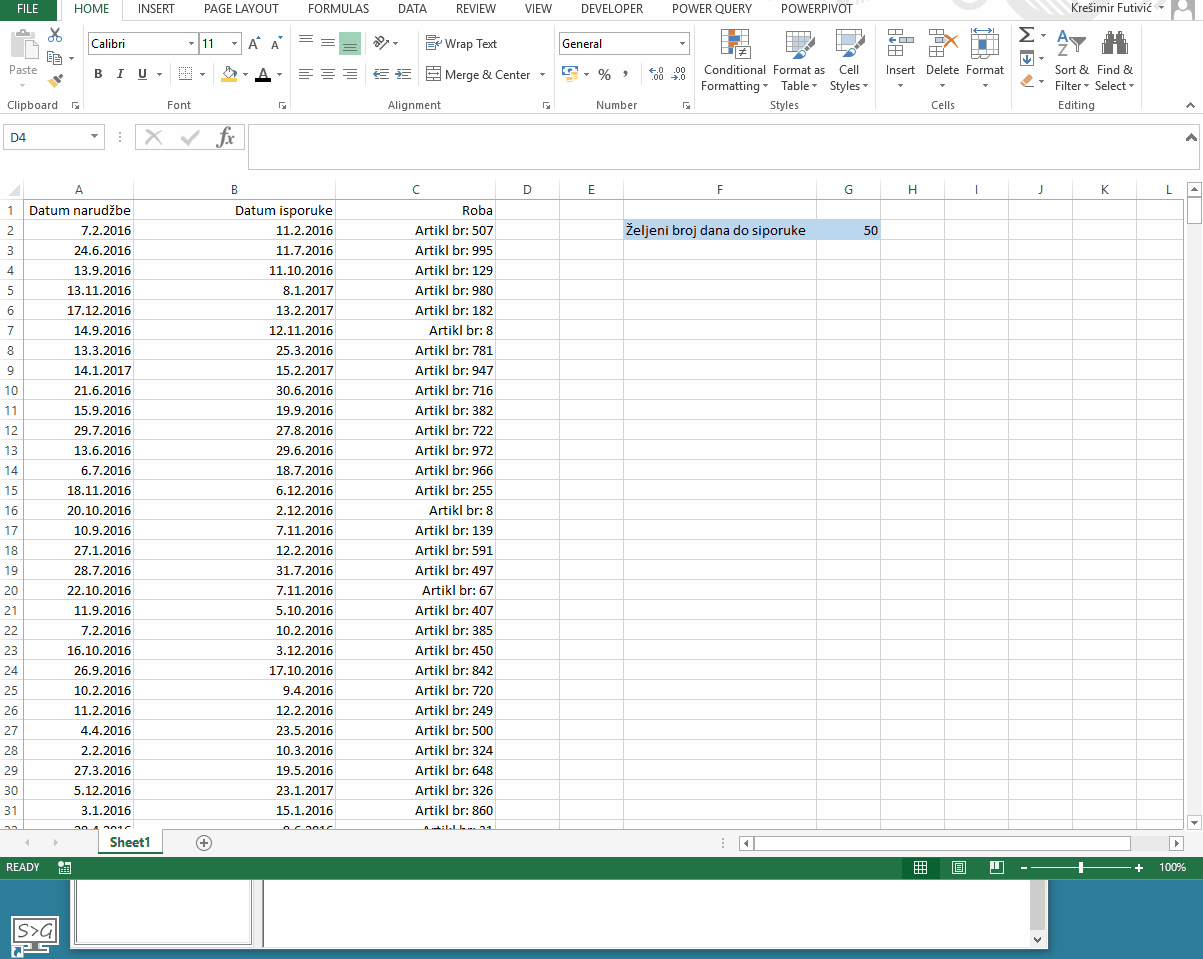Open Sort & Filter button

click(x=1072, y=60)
